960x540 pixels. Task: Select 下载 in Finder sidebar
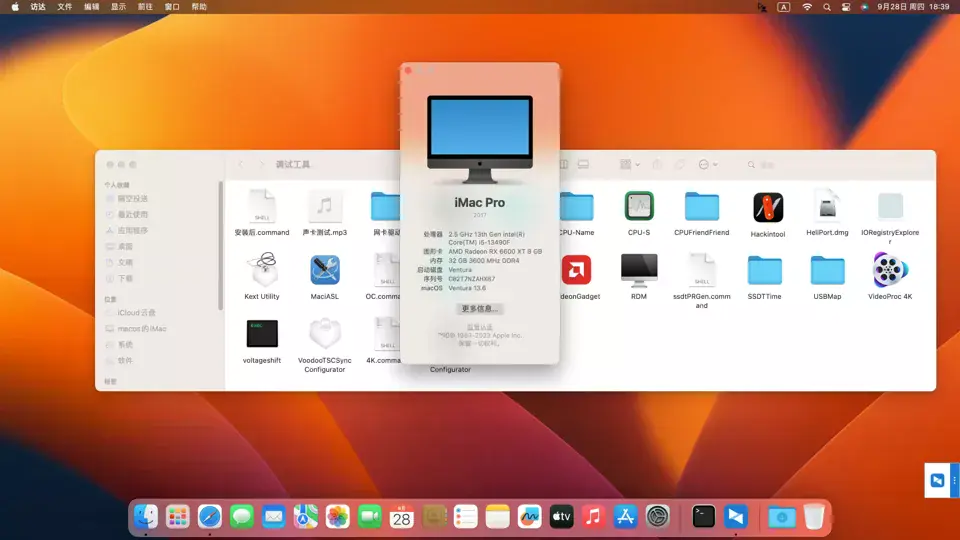tap(125, 278)
